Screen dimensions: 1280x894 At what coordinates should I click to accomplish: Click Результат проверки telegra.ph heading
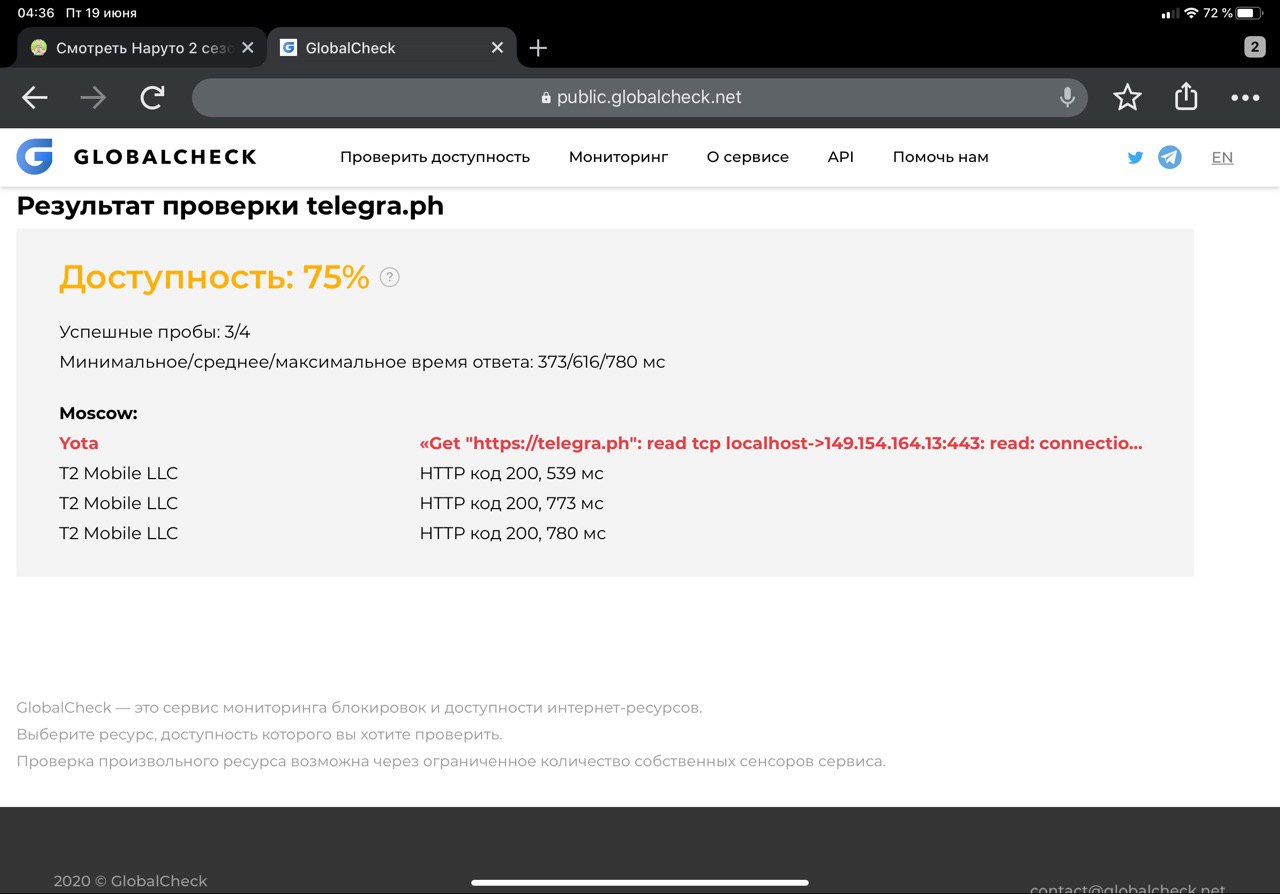[230, 206]
